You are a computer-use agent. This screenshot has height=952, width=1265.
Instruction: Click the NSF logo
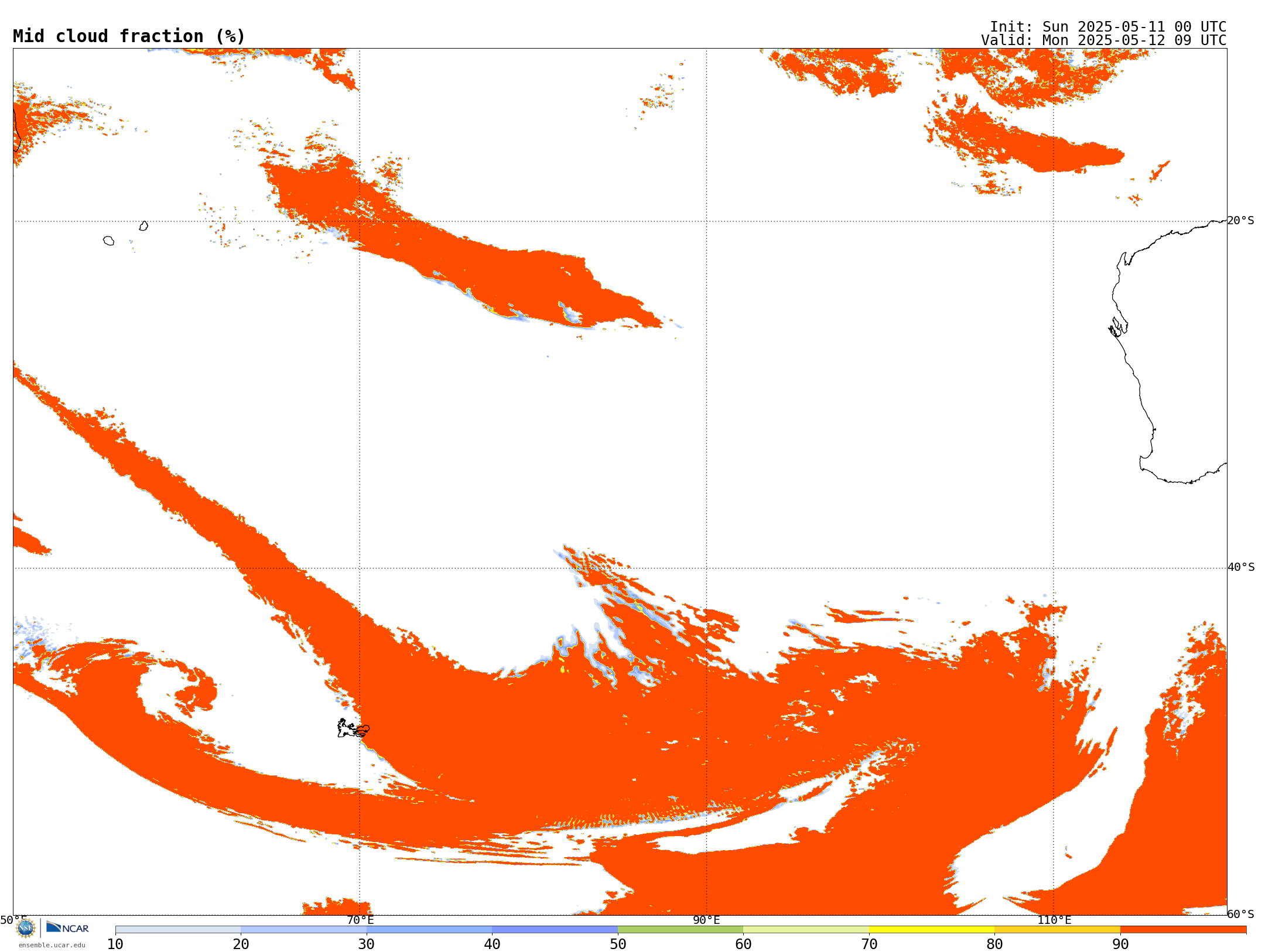pyautogui.click(x=25, y=927)
